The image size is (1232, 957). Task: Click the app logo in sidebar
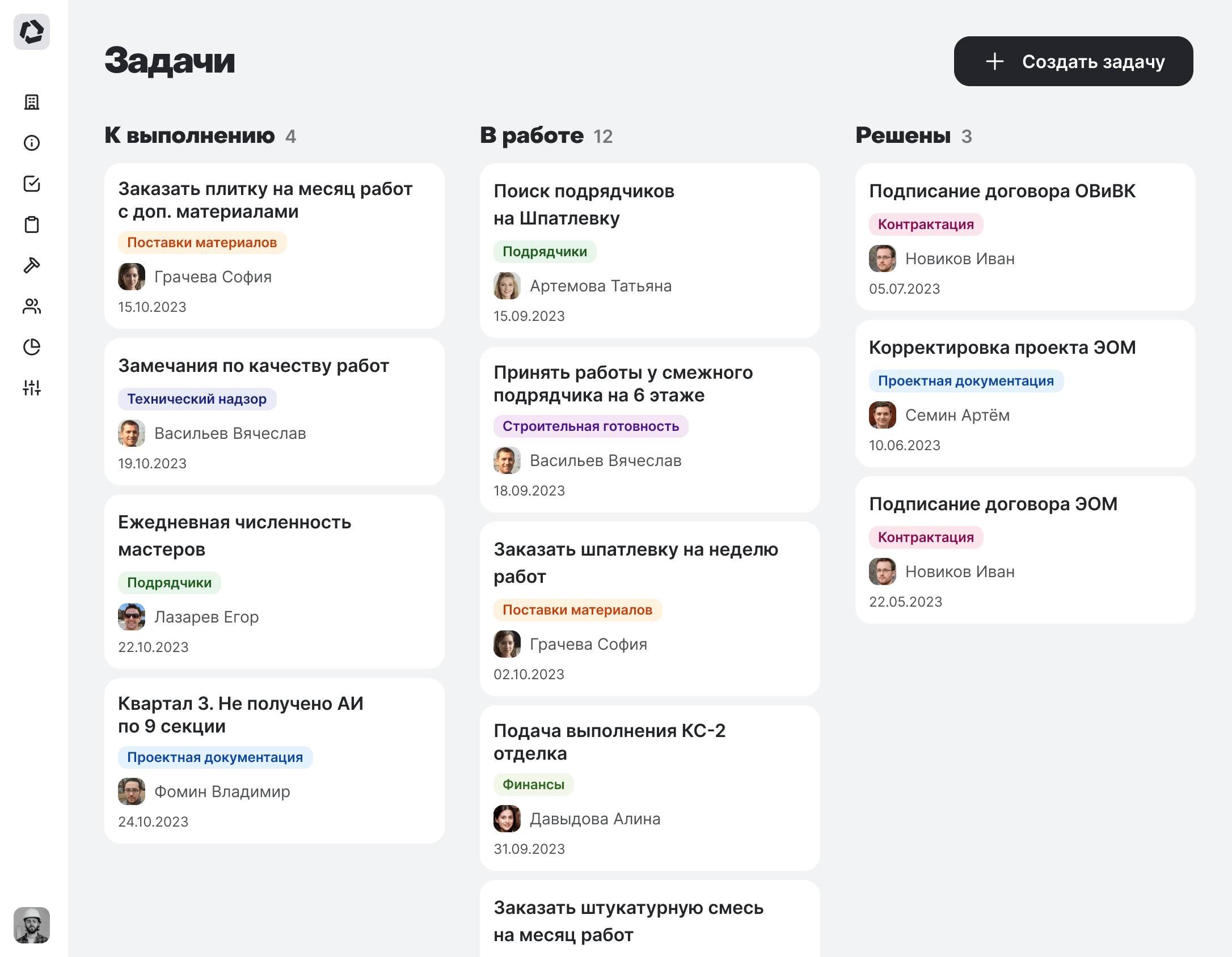[32, 32]
